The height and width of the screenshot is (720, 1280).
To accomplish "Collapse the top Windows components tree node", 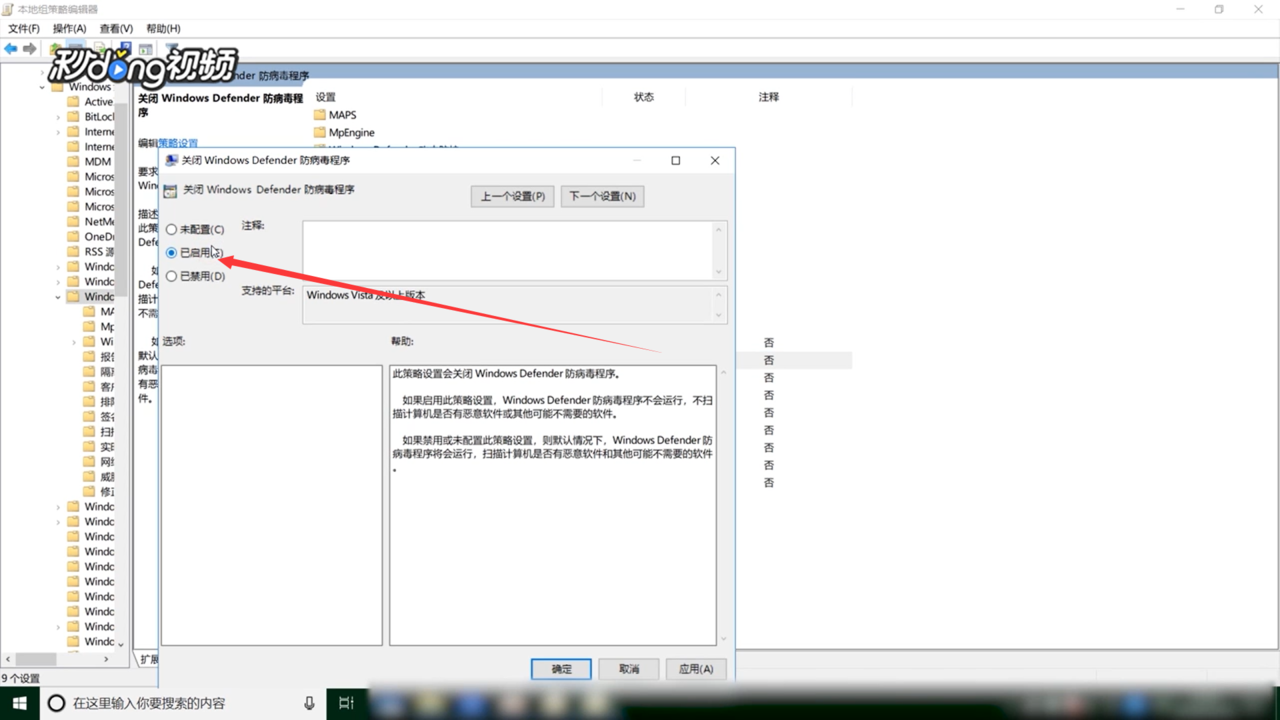I will click(x=43, y=87).
